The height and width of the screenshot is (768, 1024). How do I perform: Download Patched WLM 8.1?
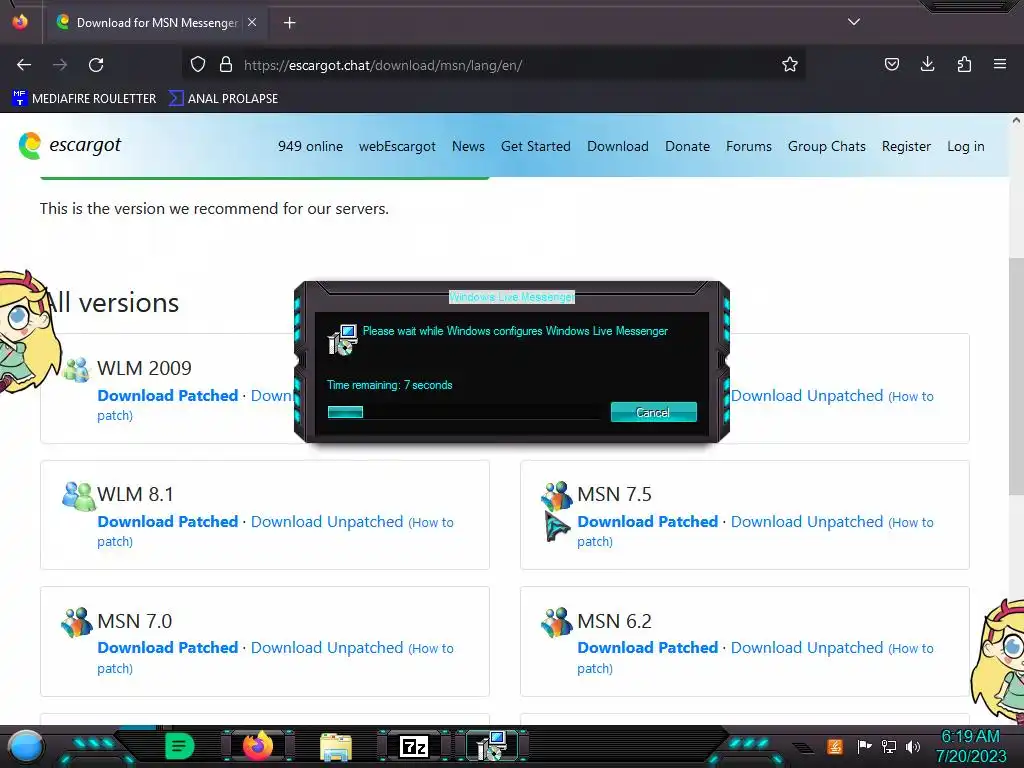click(168, 522)
